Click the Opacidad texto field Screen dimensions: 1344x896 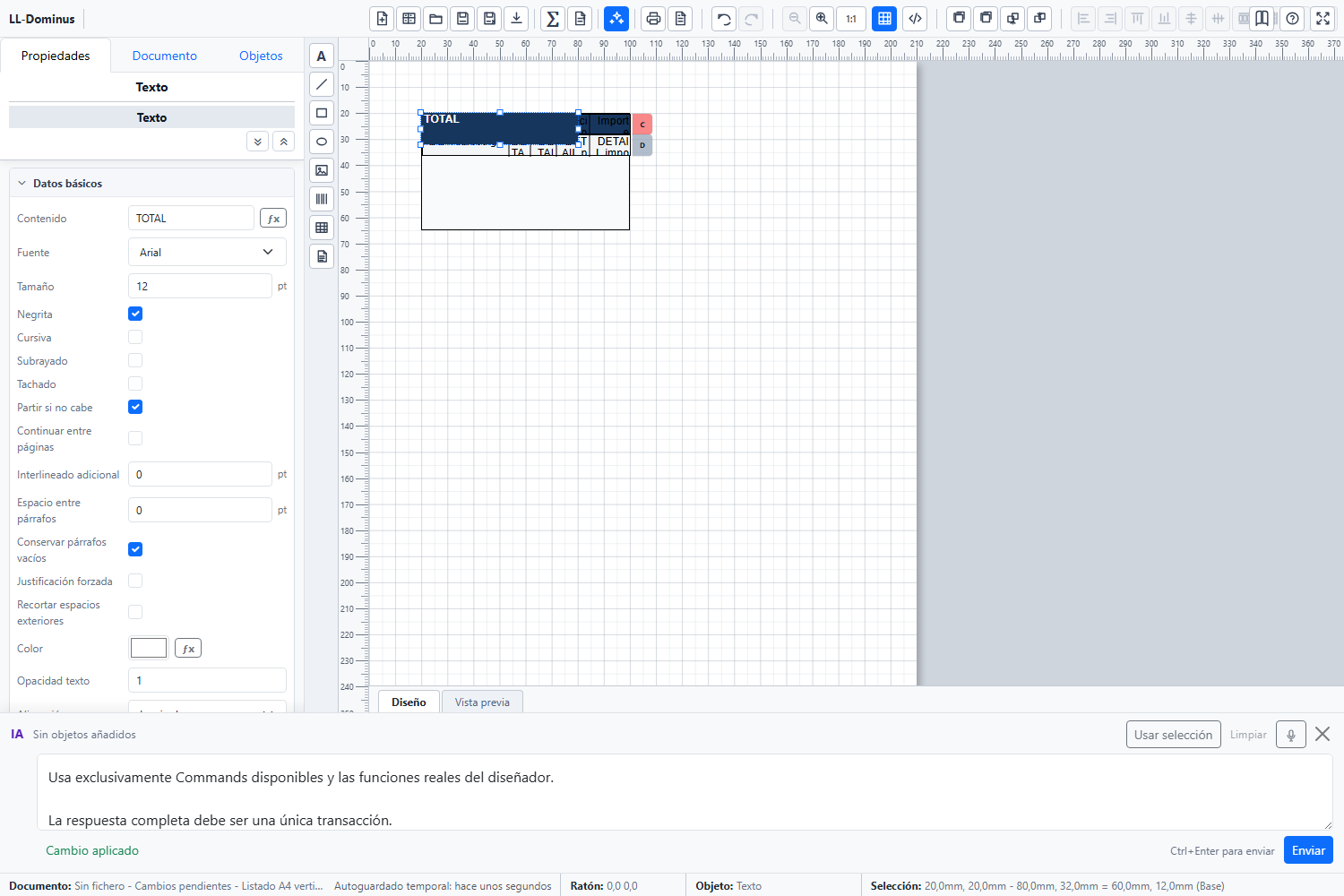(207, 680)
